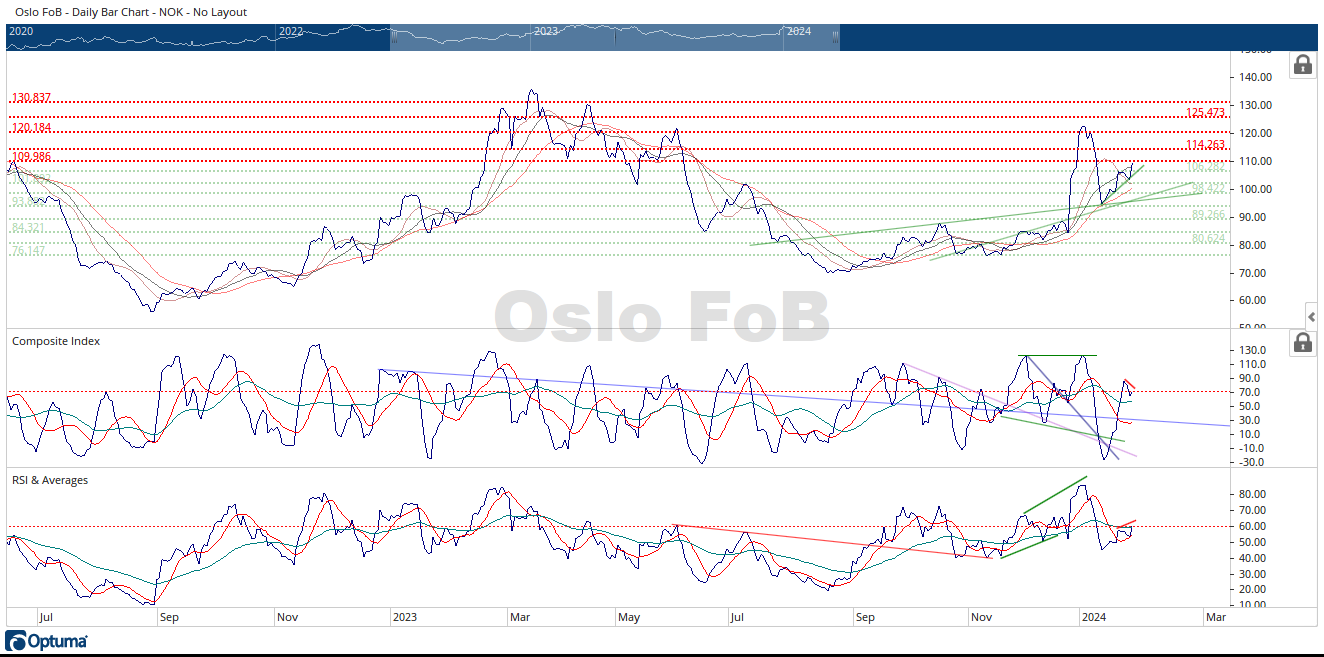Click the 120.184 resistance level label

pos(31,128)
